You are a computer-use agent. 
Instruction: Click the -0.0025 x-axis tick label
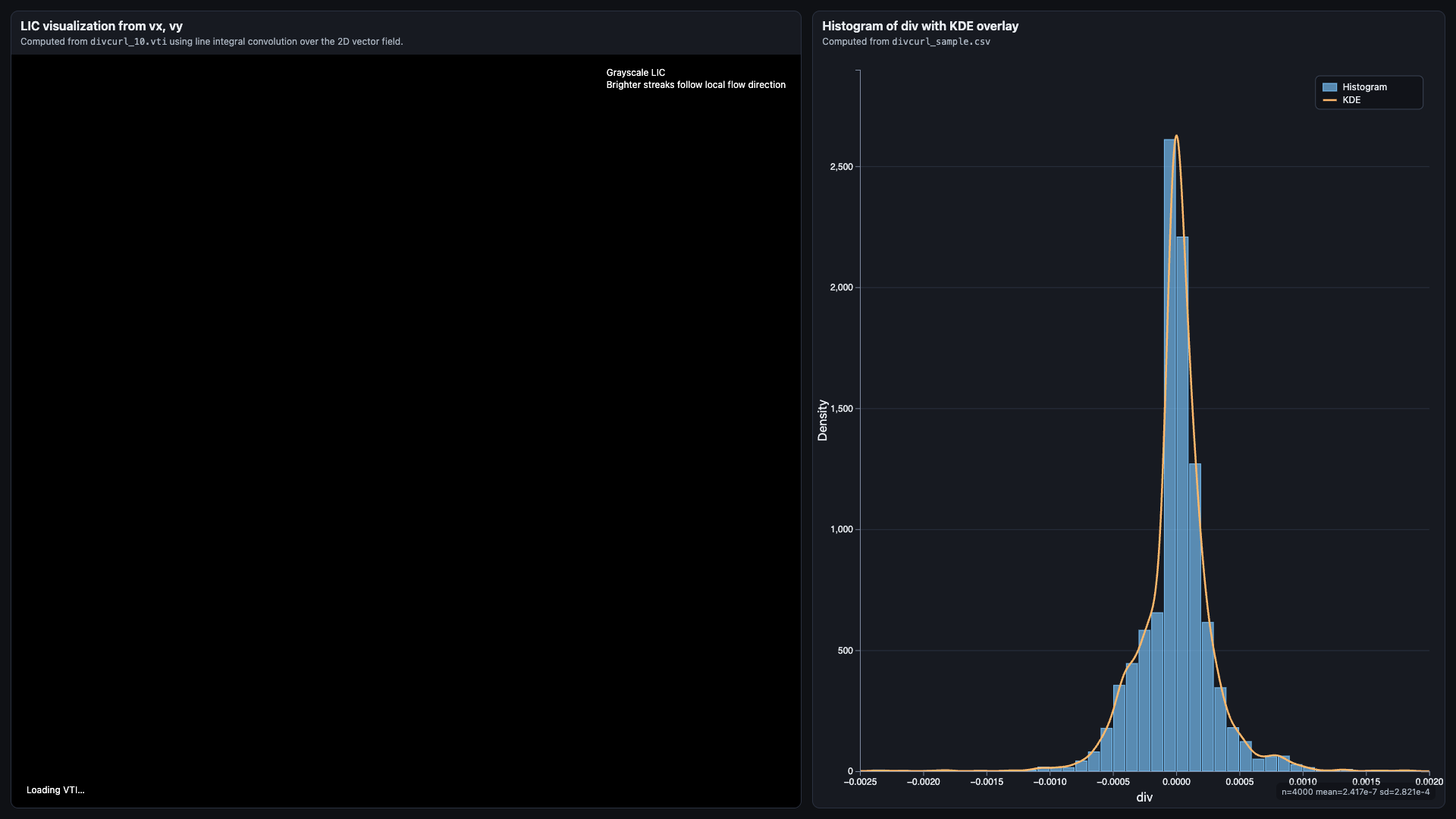pos(860,782)
